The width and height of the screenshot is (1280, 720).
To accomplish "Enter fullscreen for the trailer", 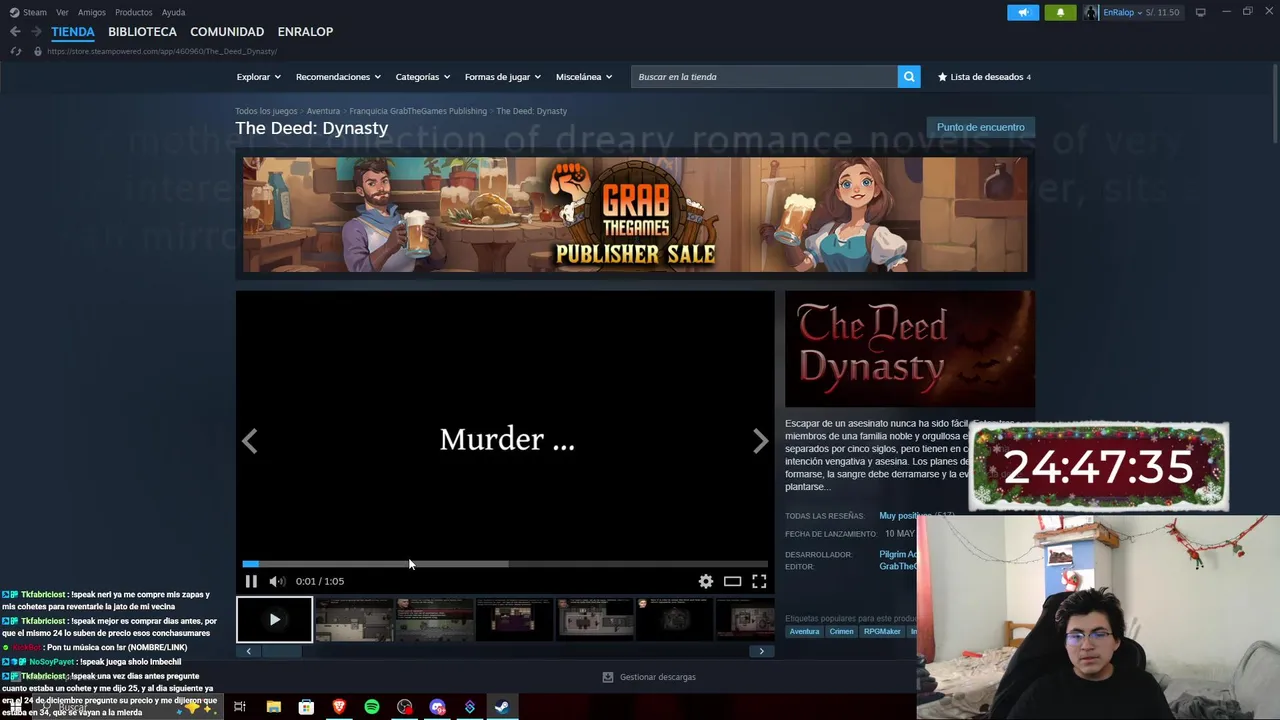I will pyautogui.click(x=759, y=581).
